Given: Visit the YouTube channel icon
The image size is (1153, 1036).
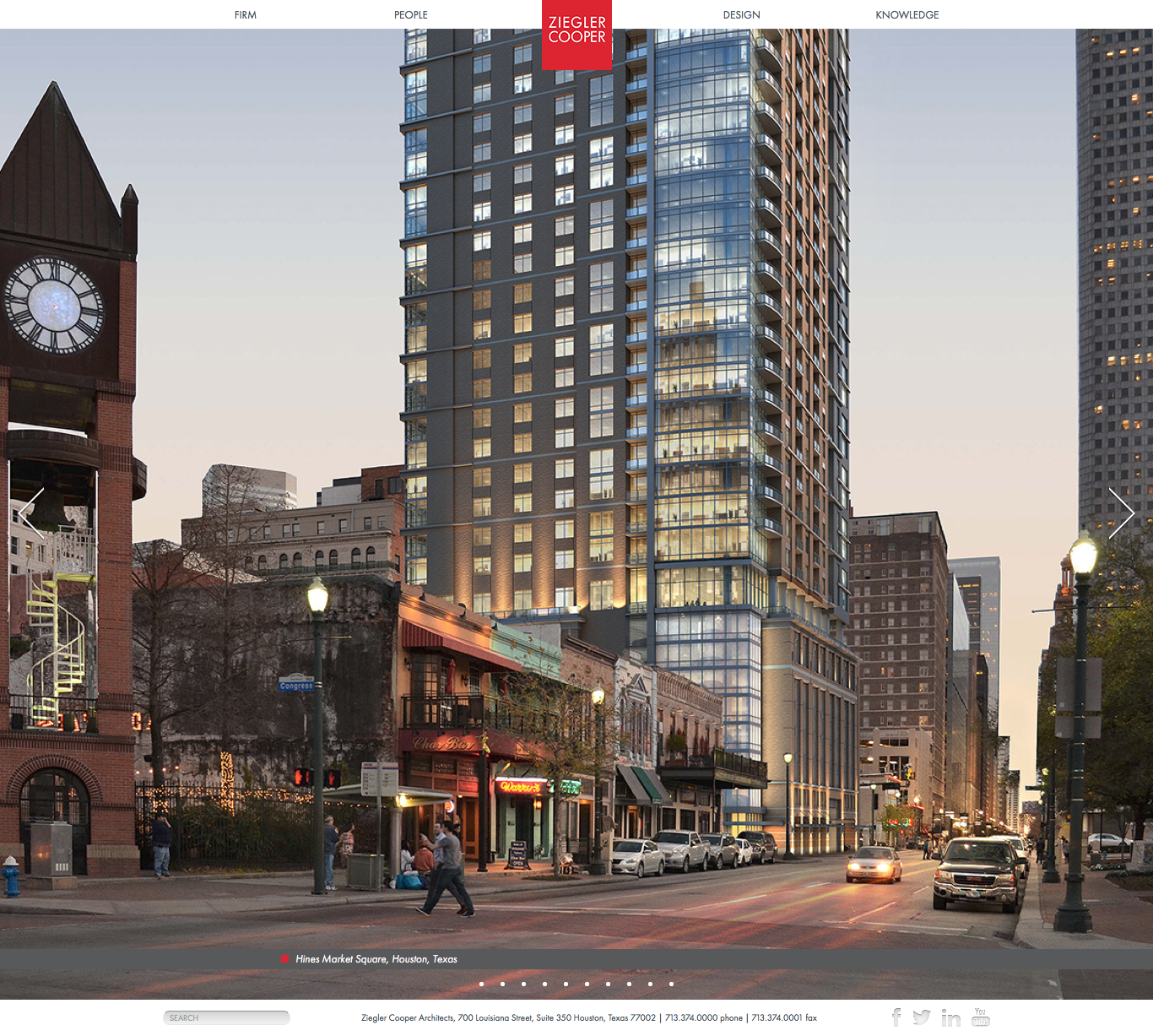Looking at the screenshot, I should tap(980, 1017).
